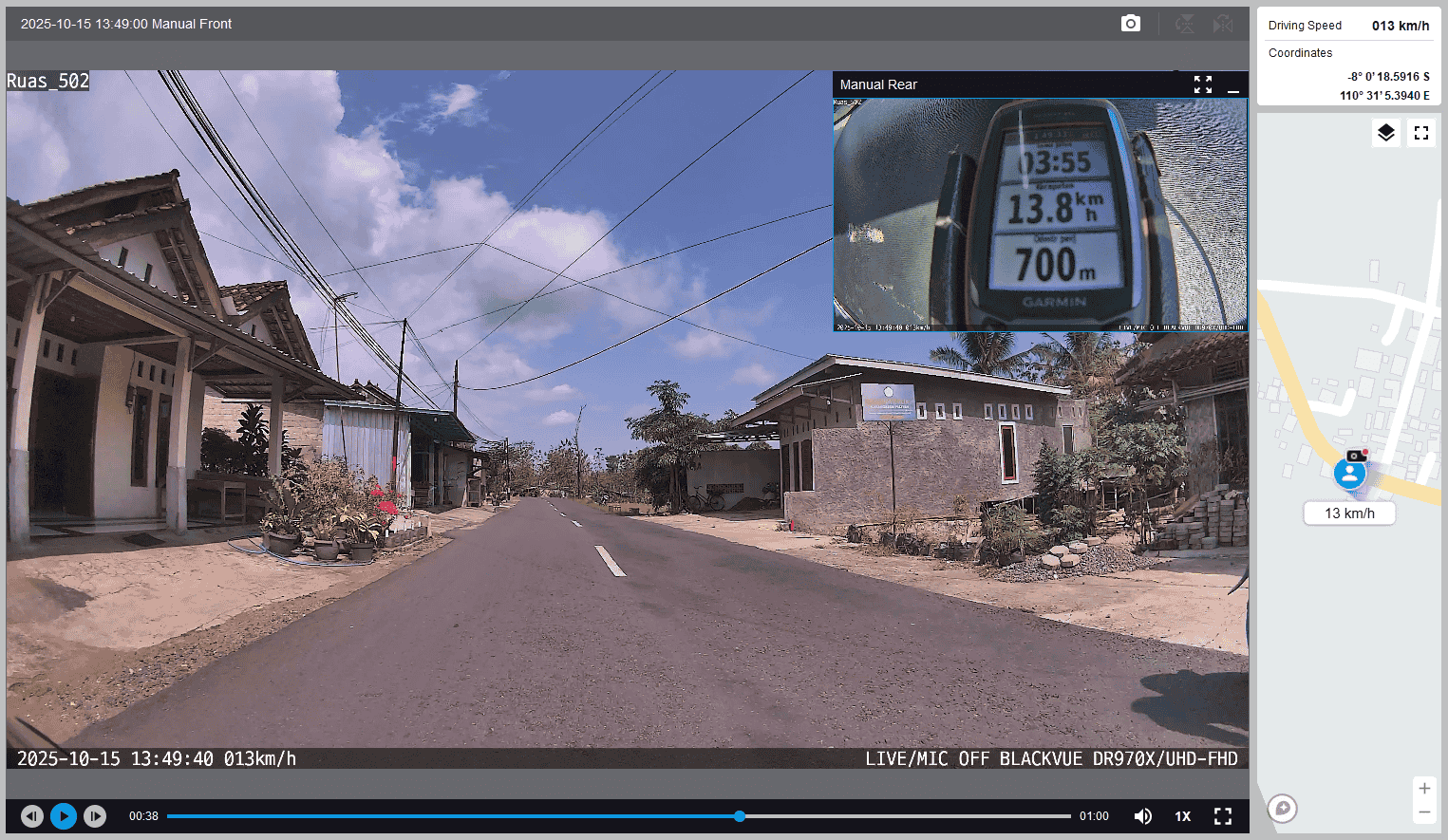The height and width of the screenshot is (840, 1448).
Task: Change the 1X playback speed
Action: pyautogui.click(x=1183, y=816)
